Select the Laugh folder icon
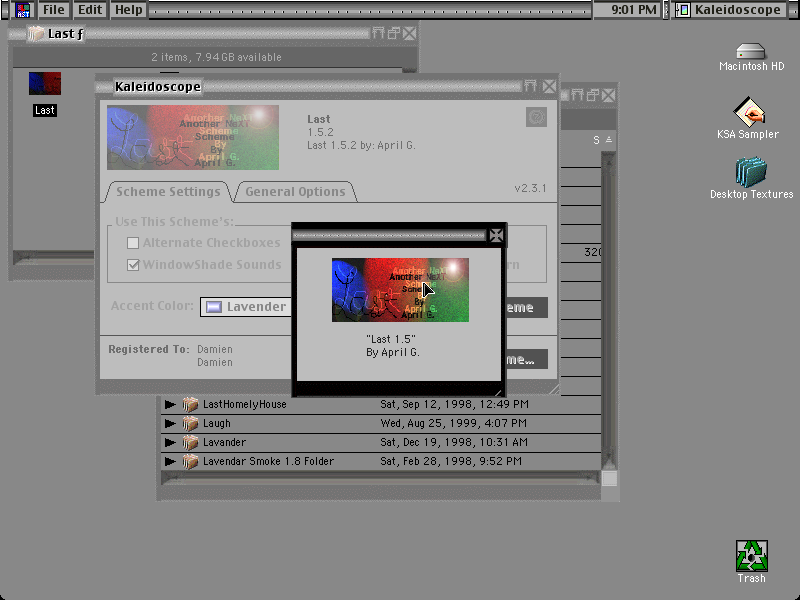Image resolution: width=800 pixels, height=600 pixels. pos(190,423)
